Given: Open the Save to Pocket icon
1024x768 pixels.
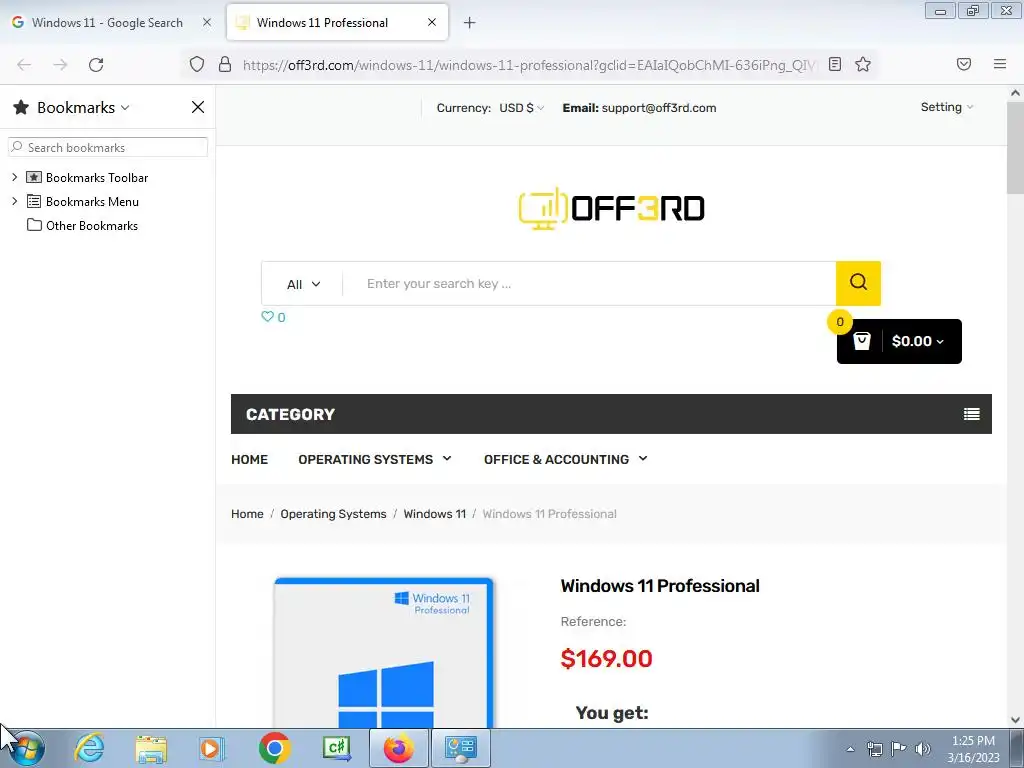Looking at the screenshot, I should pyautogui.click(x=963, y=64).
